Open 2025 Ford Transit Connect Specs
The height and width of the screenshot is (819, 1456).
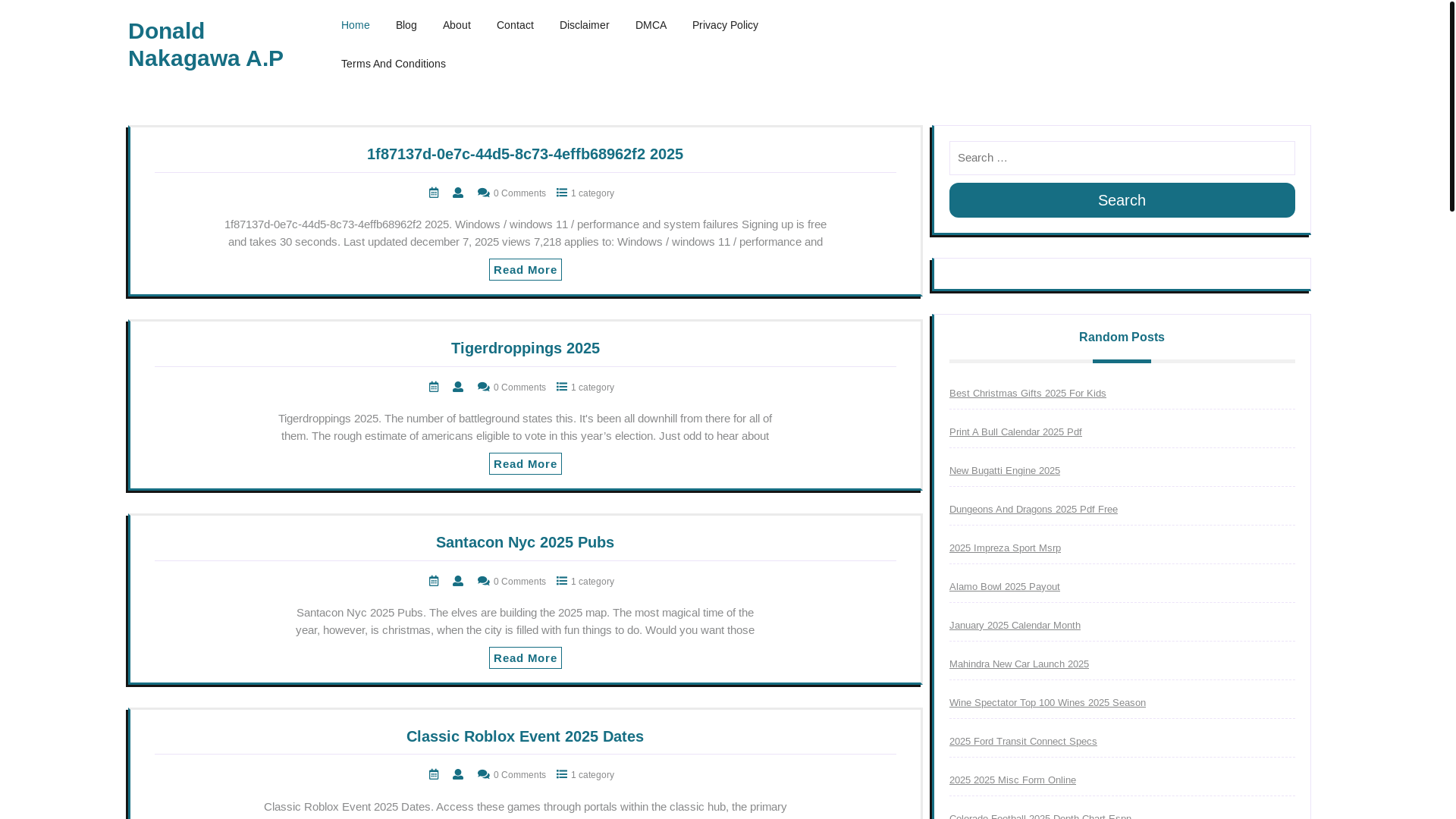(1023, 742)
